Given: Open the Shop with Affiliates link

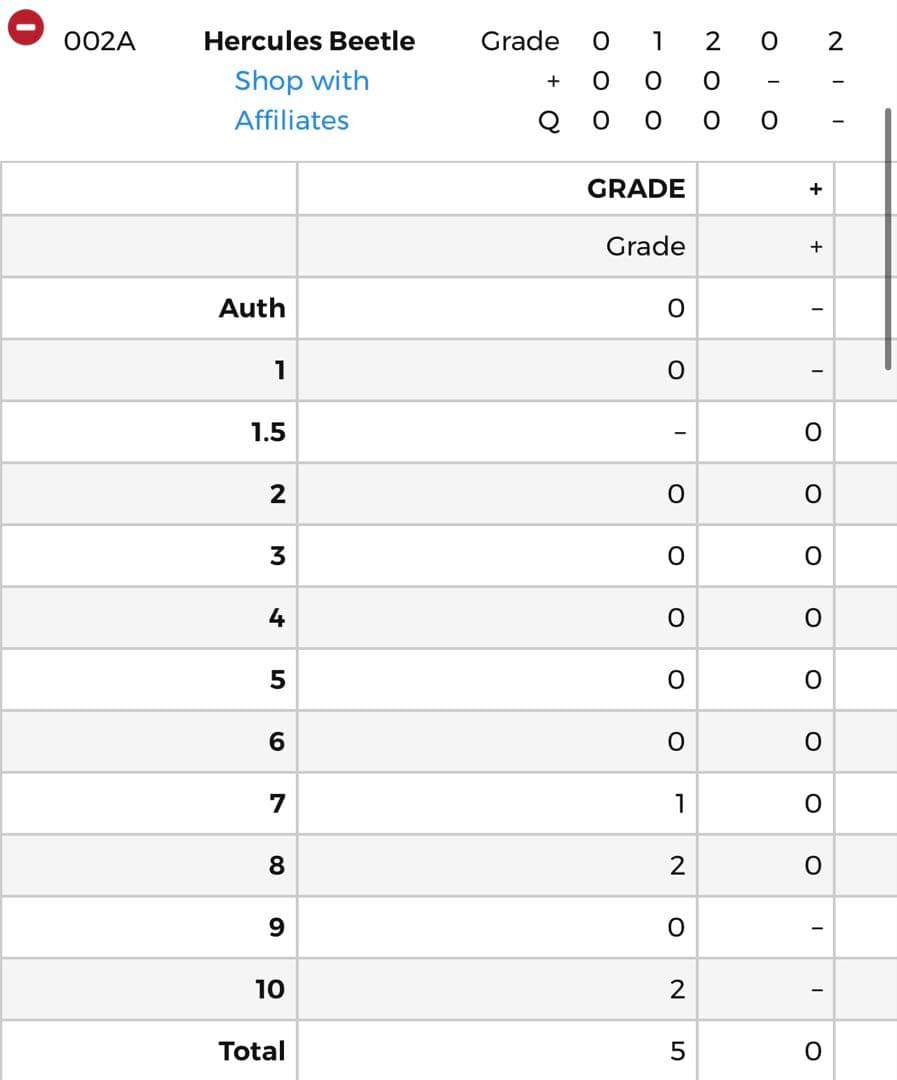Looking at the screenshot, I should tap(301, 100).
